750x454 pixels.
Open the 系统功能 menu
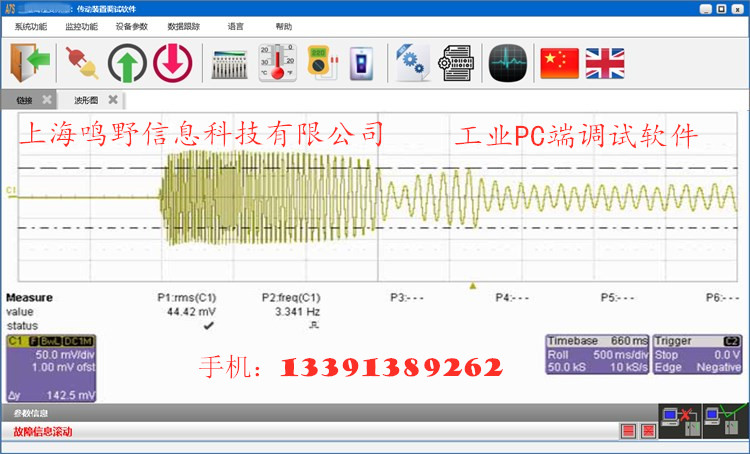tap(32, 27)
